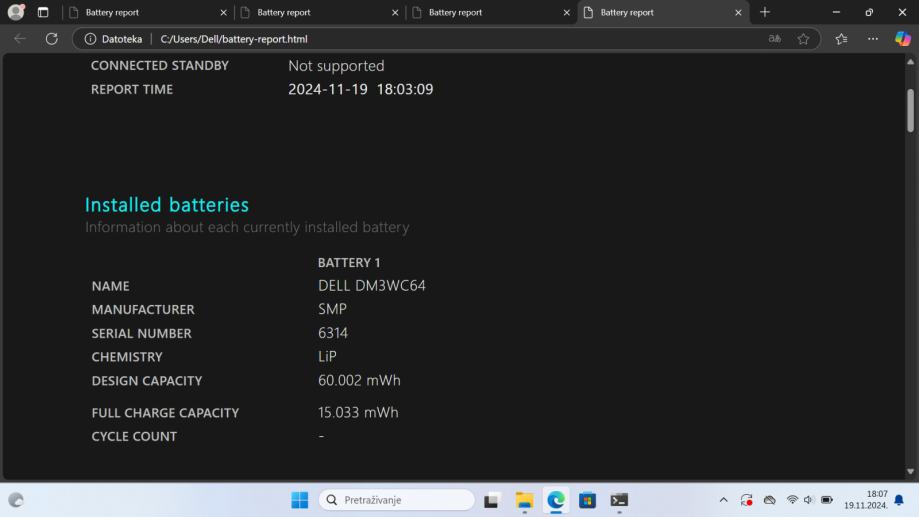Open the OneDrive cloud tray icon
Screen dimensions: 919x517
(770, 500)
